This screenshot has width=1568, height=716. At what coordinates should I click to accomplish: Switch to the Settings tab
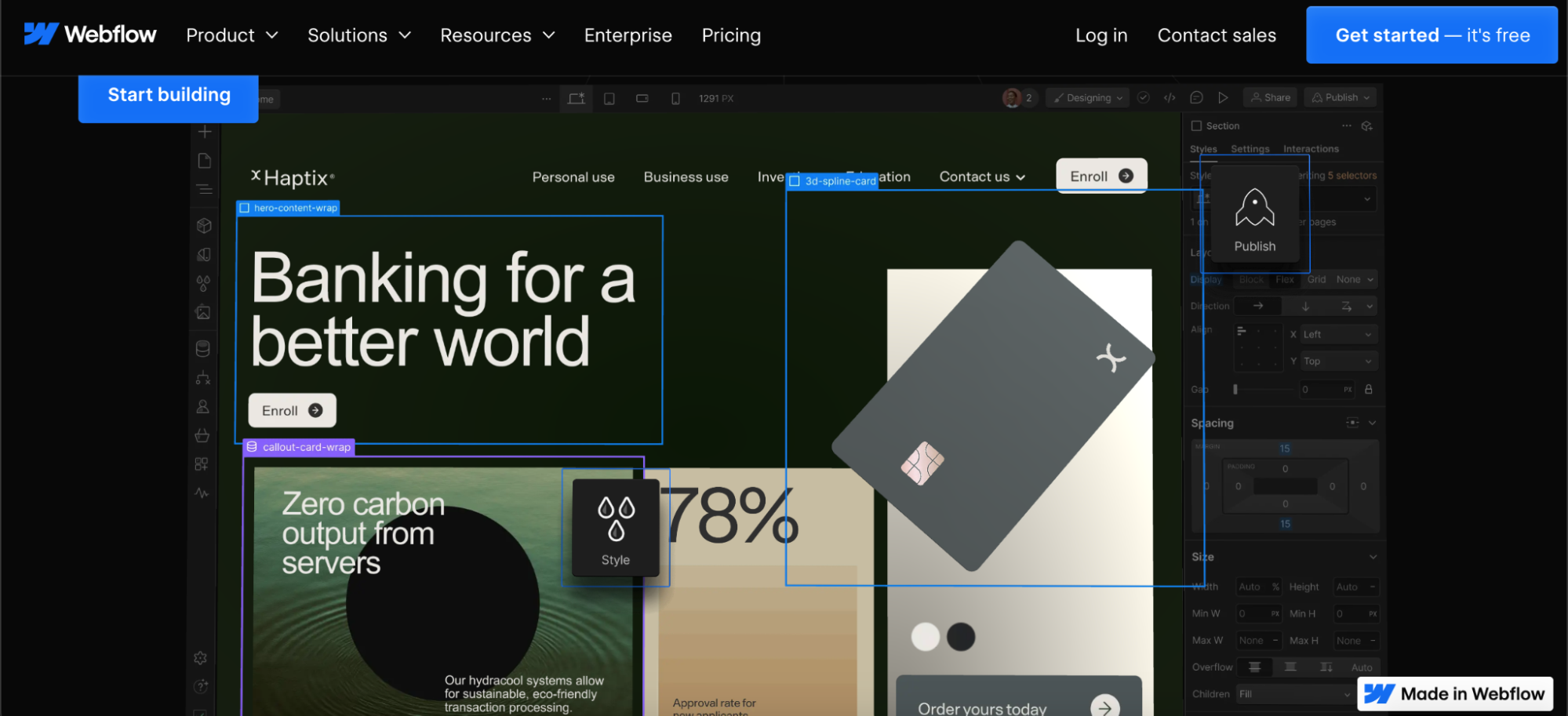pos(1250,148)
